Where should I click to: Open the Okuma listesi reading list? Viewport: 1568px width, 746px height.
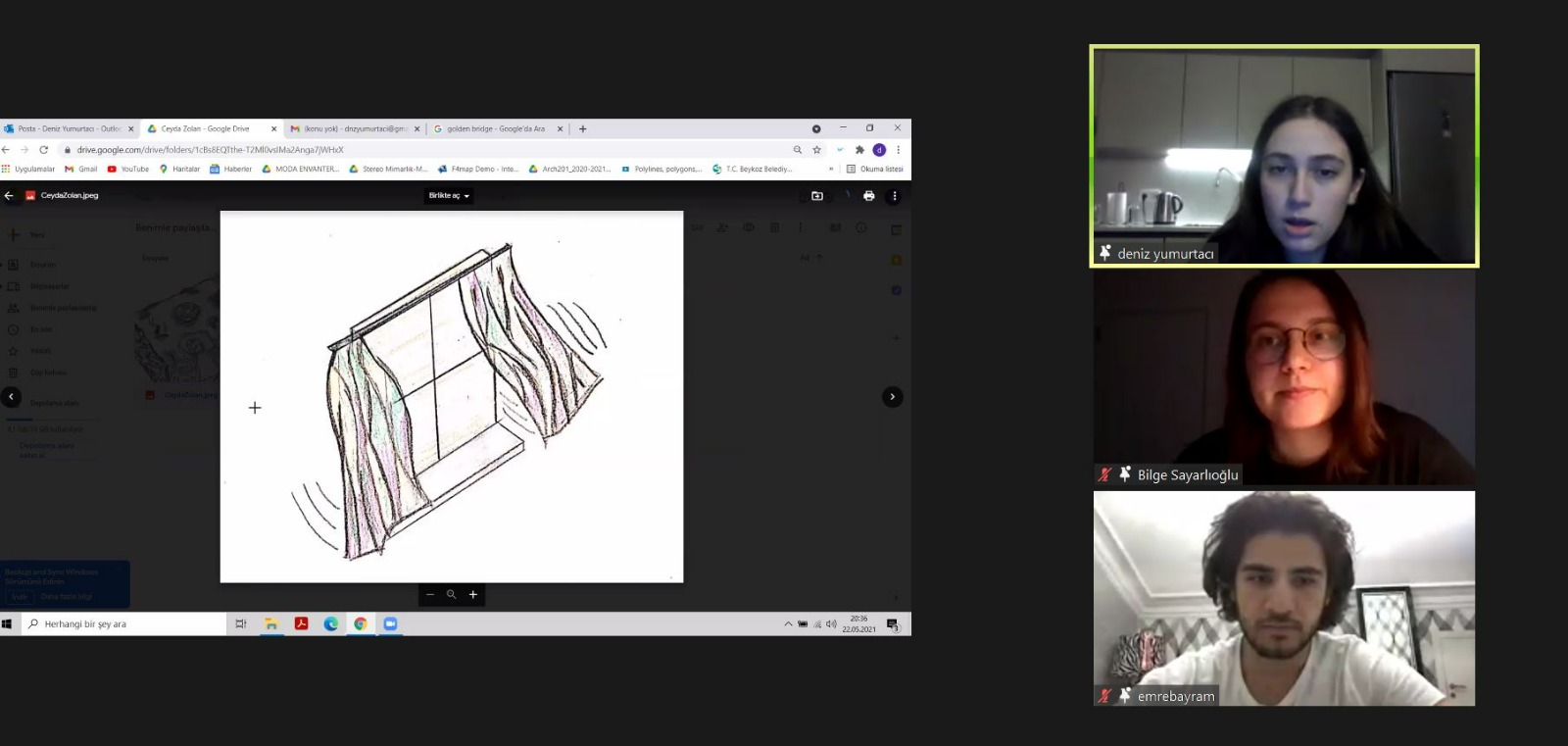(x=874, y=169)
